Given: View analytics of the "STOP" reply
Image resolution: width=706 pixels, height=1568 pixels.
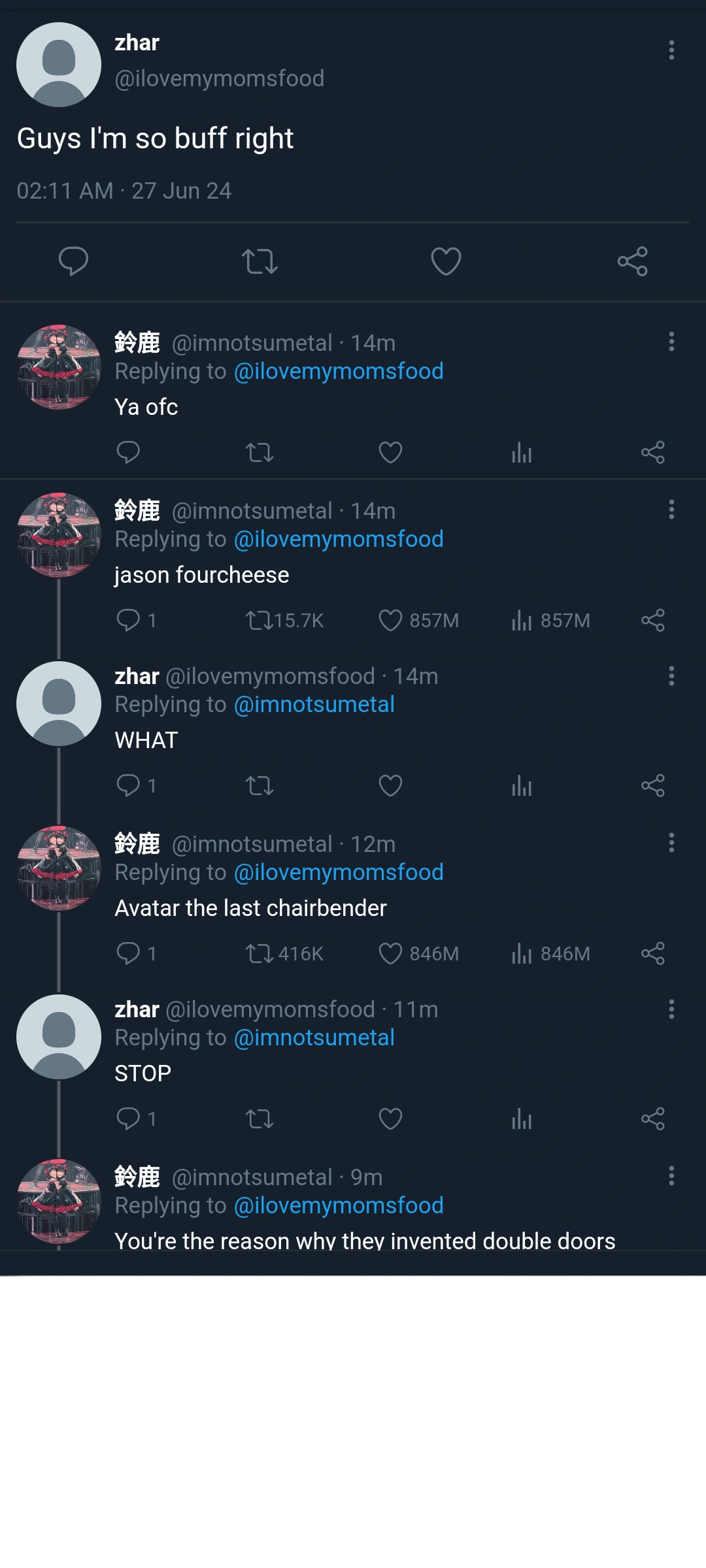Looking at the screenshot, I should tap(522, 1119).
